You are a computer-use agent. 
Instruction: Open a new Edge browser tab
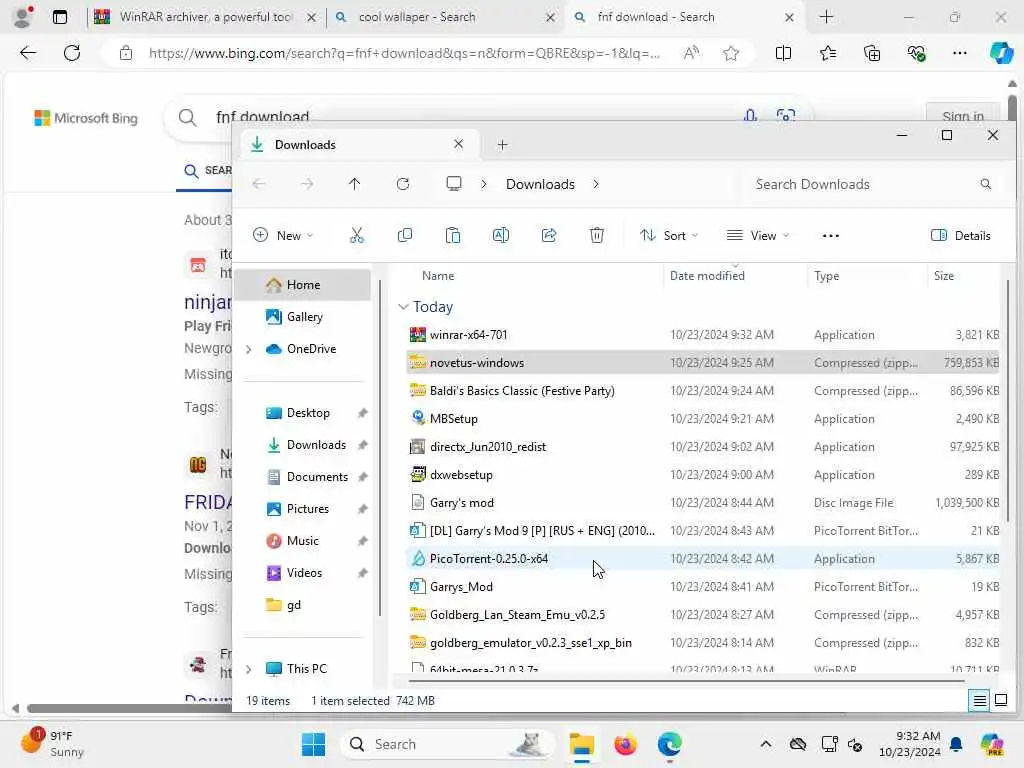tap(826, 17)
